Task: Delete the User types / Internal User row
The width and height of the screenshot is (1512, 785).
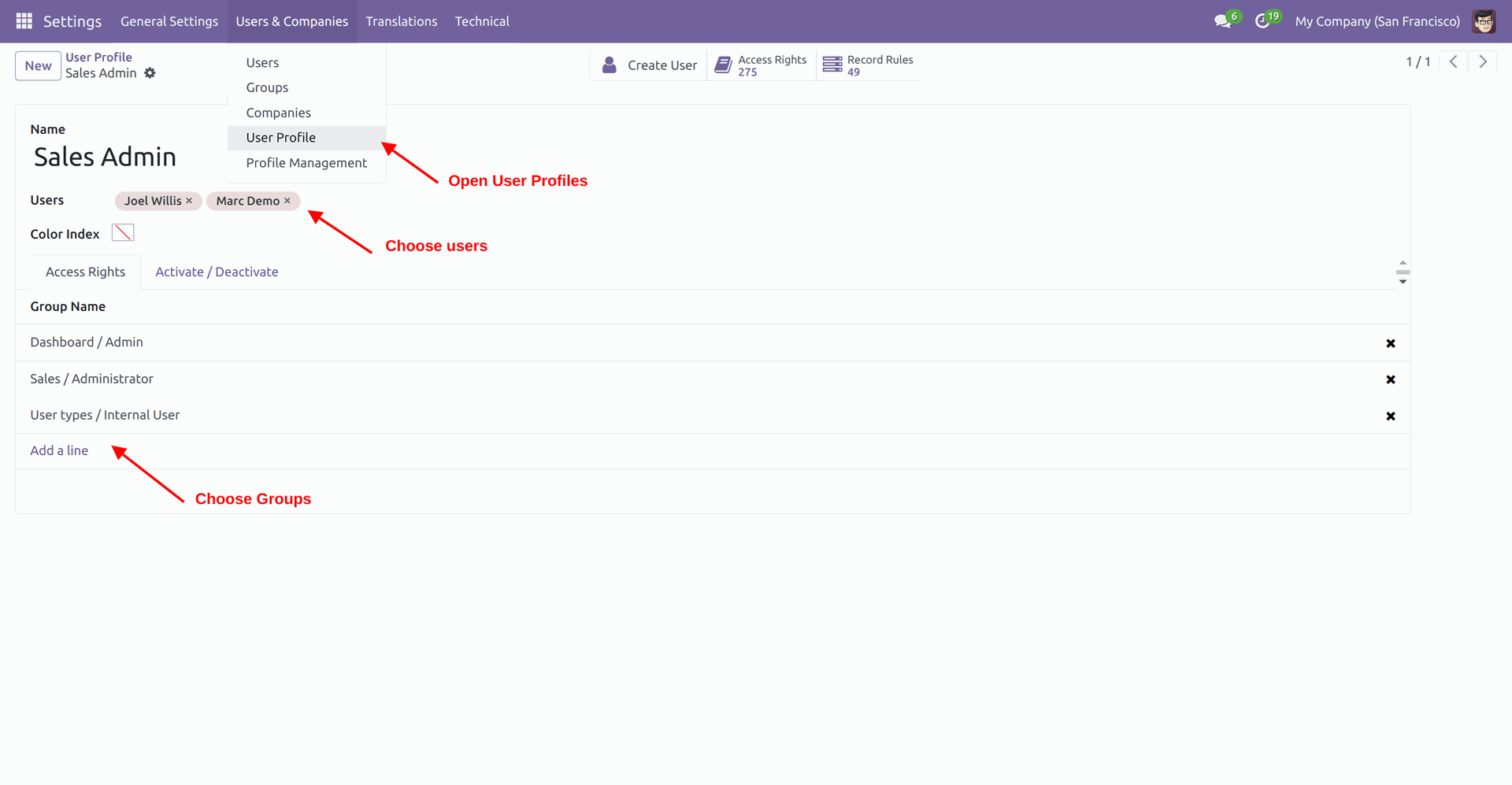Action: tap(1390, 417)
